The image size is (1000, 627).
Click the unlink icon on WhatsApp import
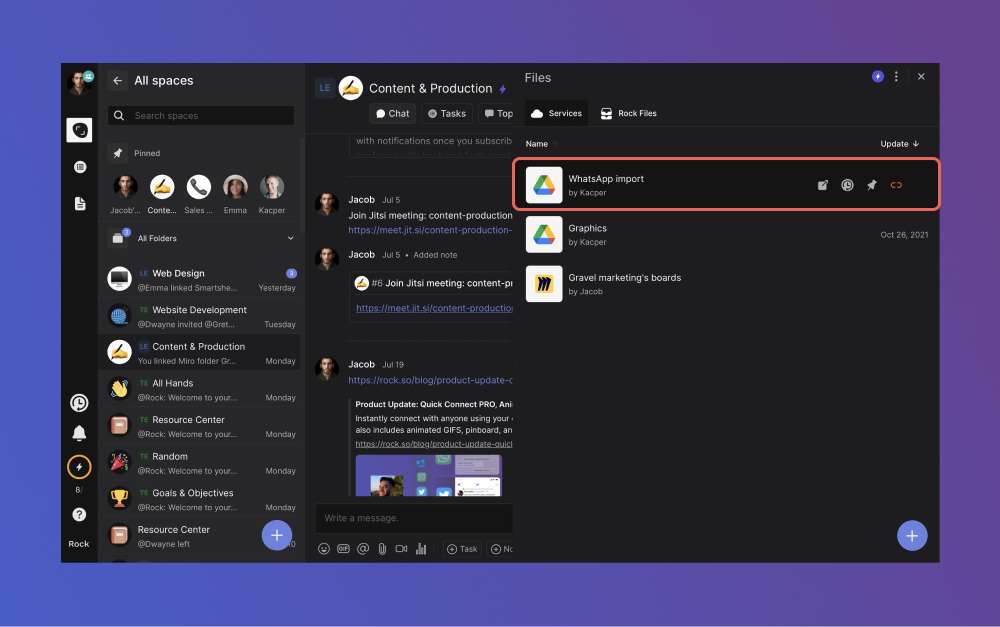click(896, 185)
